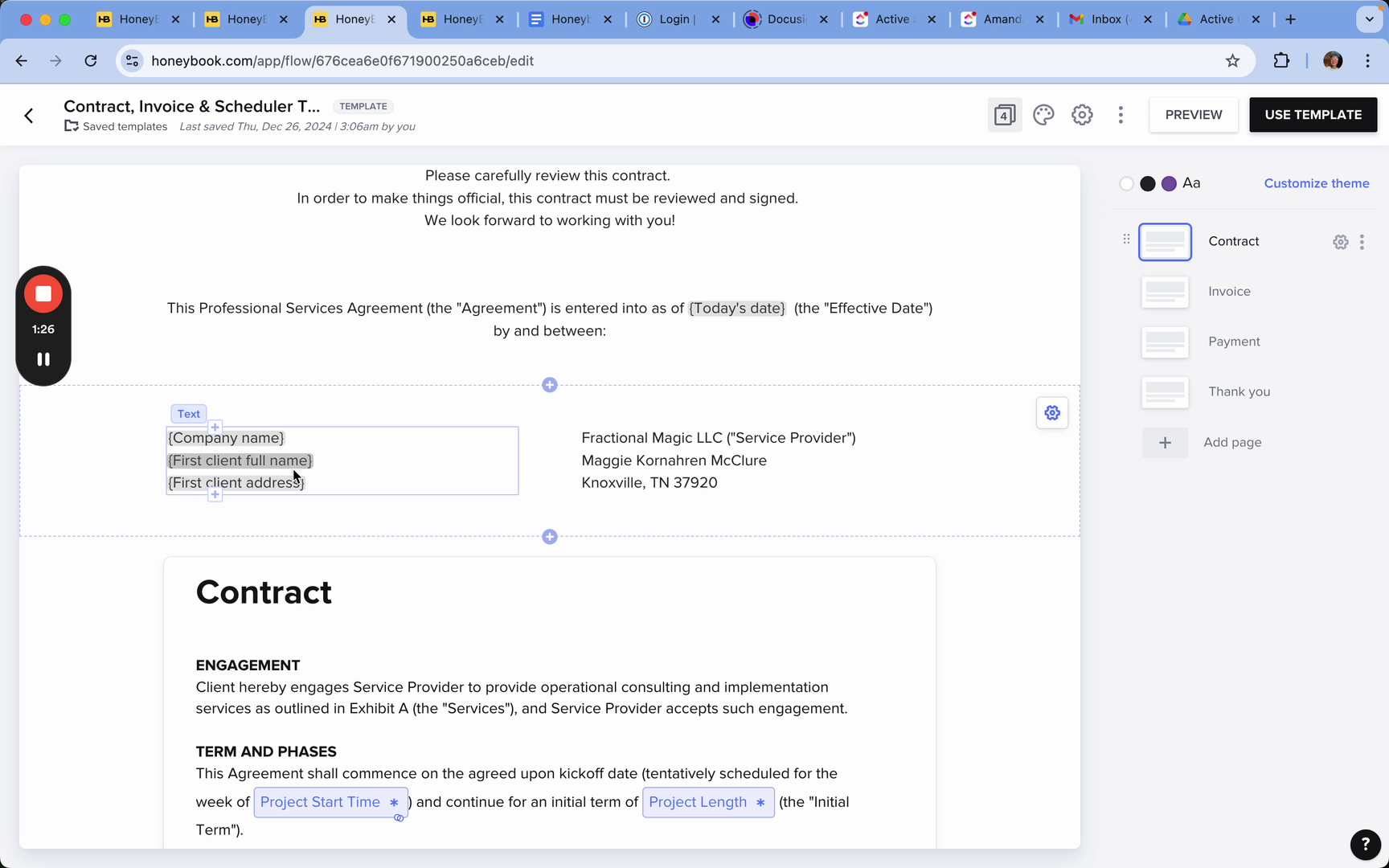The width and height of the screenshot is (1389, 868).
Task: Switch to the Amanda browser tab
Action: tap(1002, 19)
